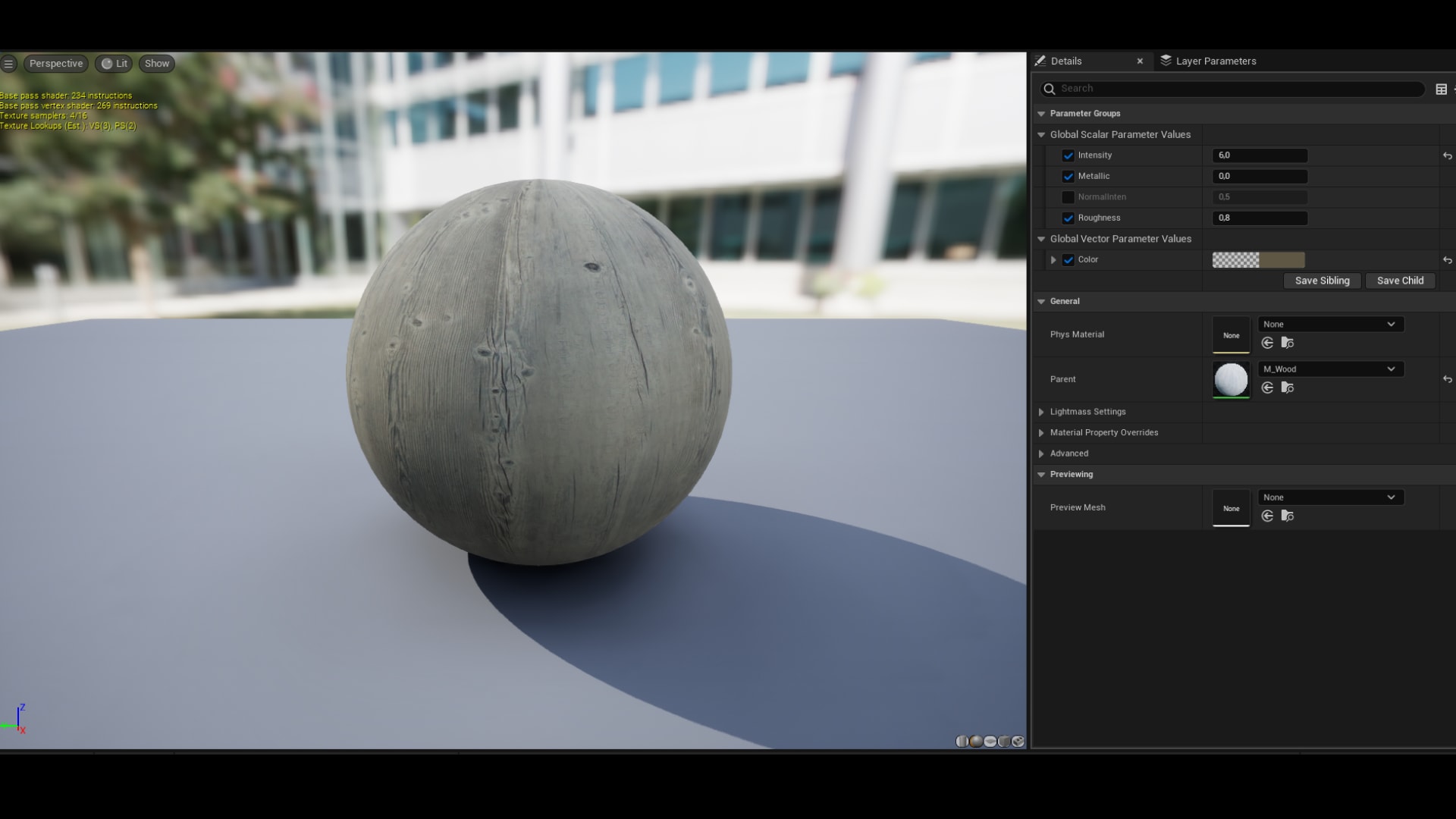Screen dimensions: 1456x819
Task: Switch preview to cylinder primitive
Action: (x=962, y=741)
